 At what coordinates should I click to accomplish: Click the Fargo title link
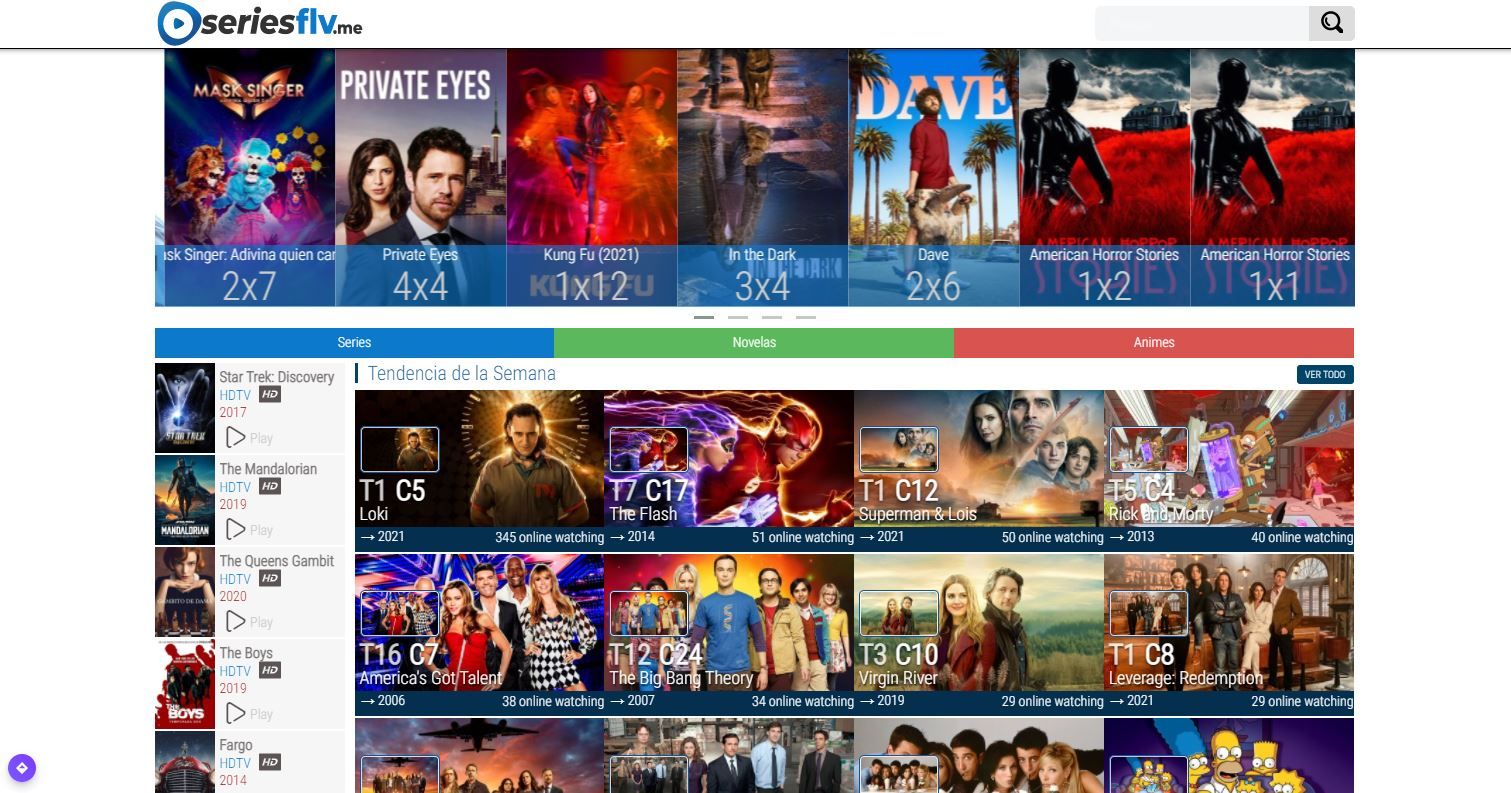[x=236, y=745]
